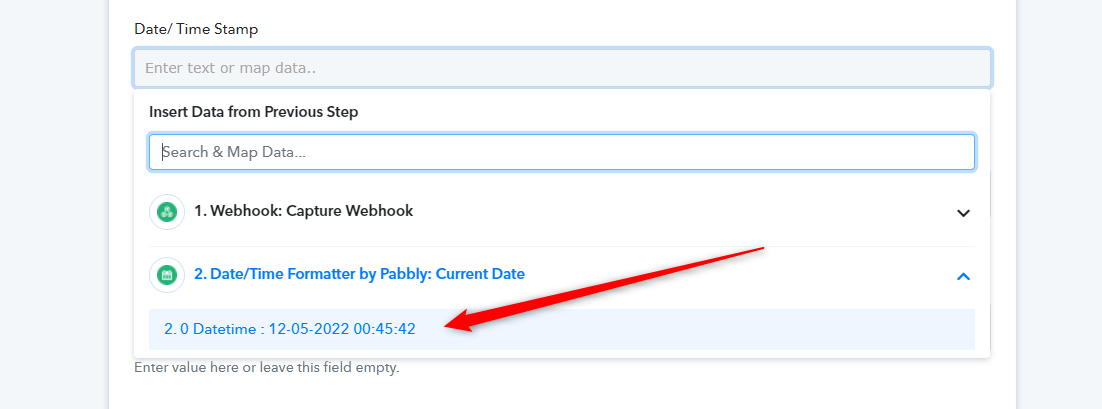Select 2. Date/Time Formatter by Pabbly: Current Date

tap(562, 275)
